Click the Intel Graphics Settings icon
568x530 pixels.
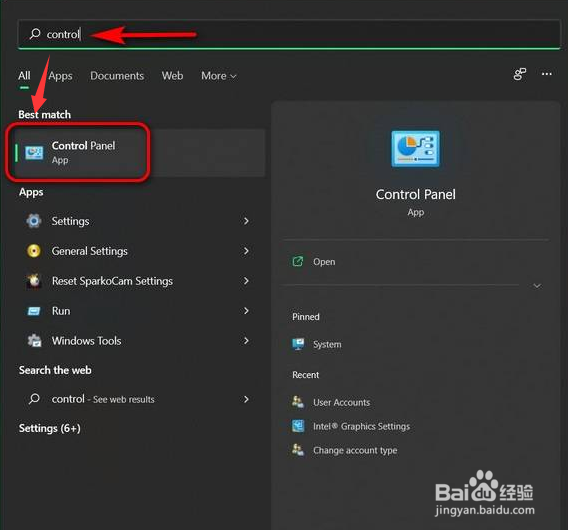(x=298, y=426)
